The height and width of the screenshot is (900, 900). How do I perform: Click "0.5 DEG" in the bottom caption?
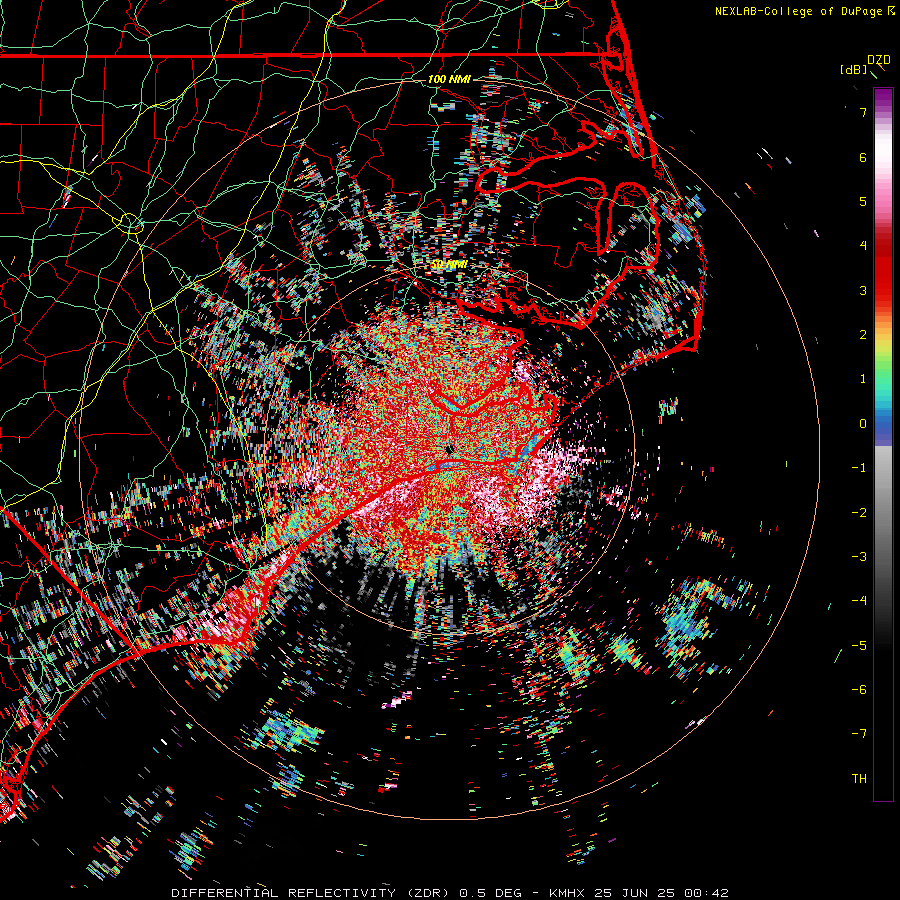click(491, 893)
